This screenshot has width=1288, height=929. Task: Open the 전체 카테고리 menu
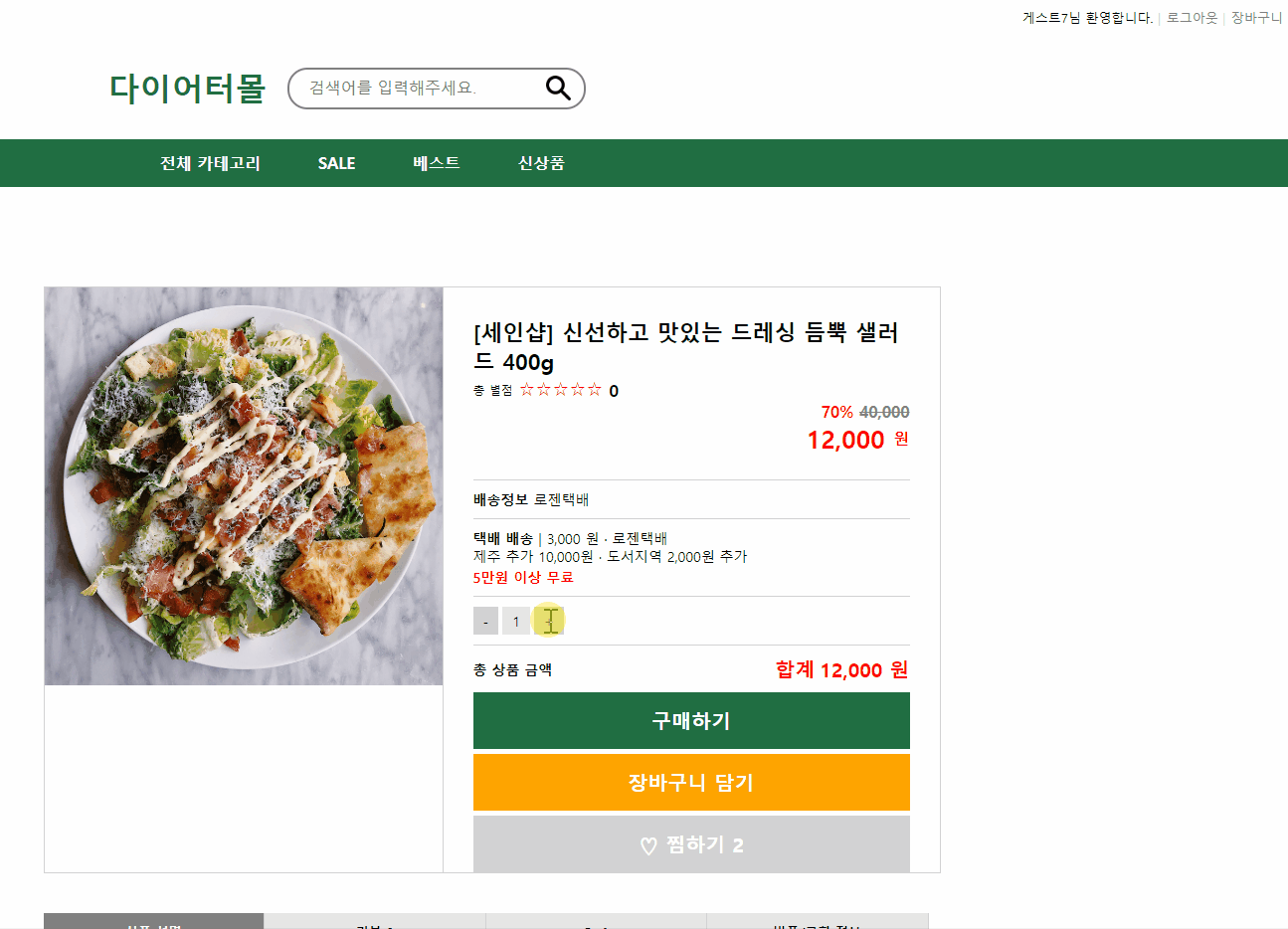tap(210, 163)
